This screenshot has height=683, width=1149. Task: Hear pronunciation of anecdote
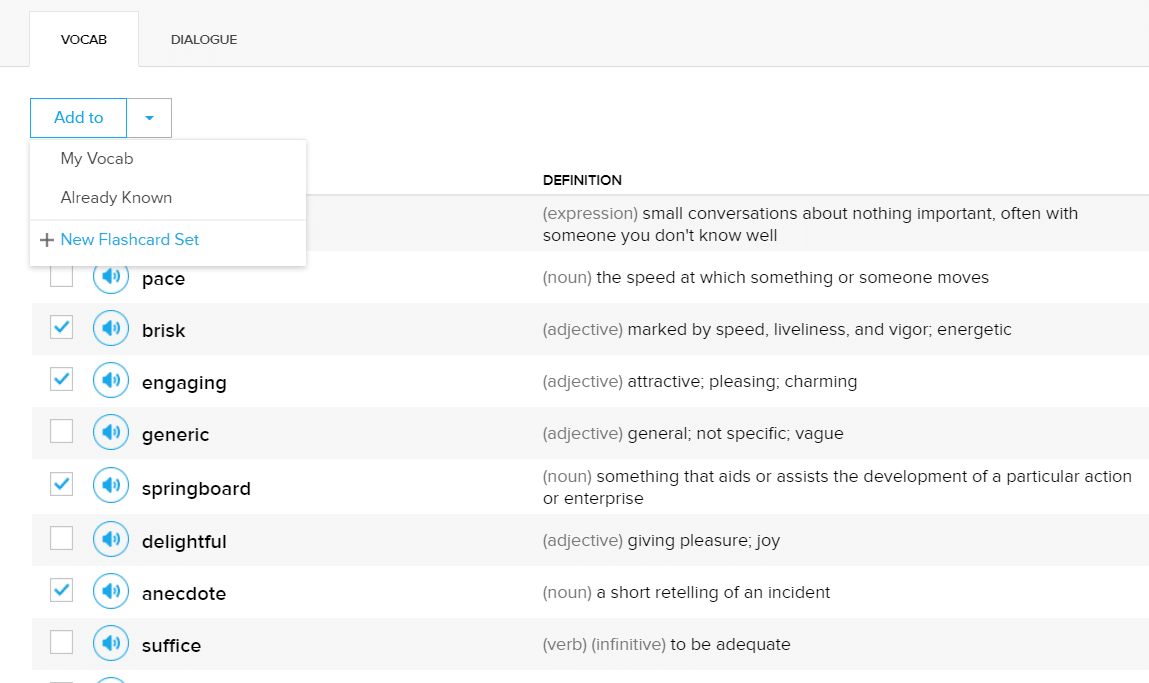coord(111,592)
